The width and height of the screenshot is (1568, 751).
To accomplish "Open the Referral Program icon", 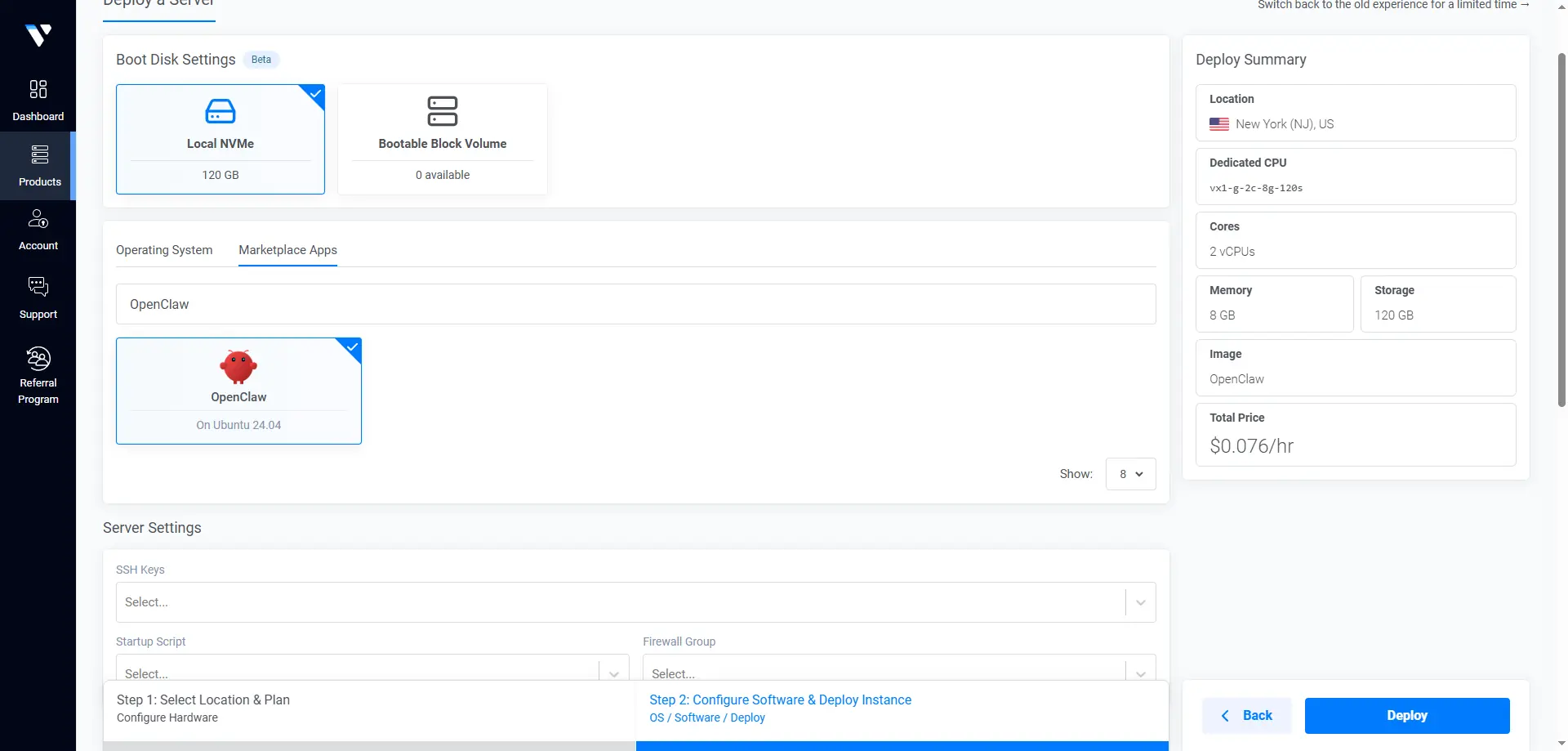I will pyautogui.click(x=38, y=358).
